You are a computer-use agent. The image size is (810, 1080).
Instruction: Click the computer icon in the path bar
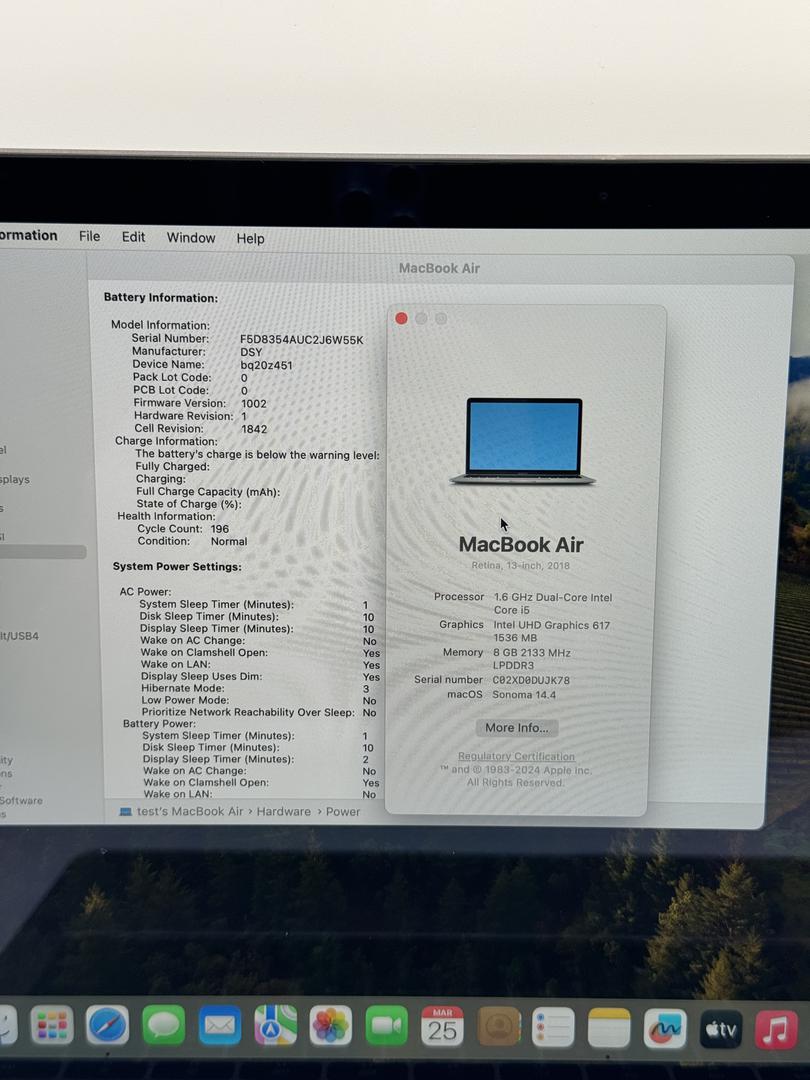[x=125, y=811]
